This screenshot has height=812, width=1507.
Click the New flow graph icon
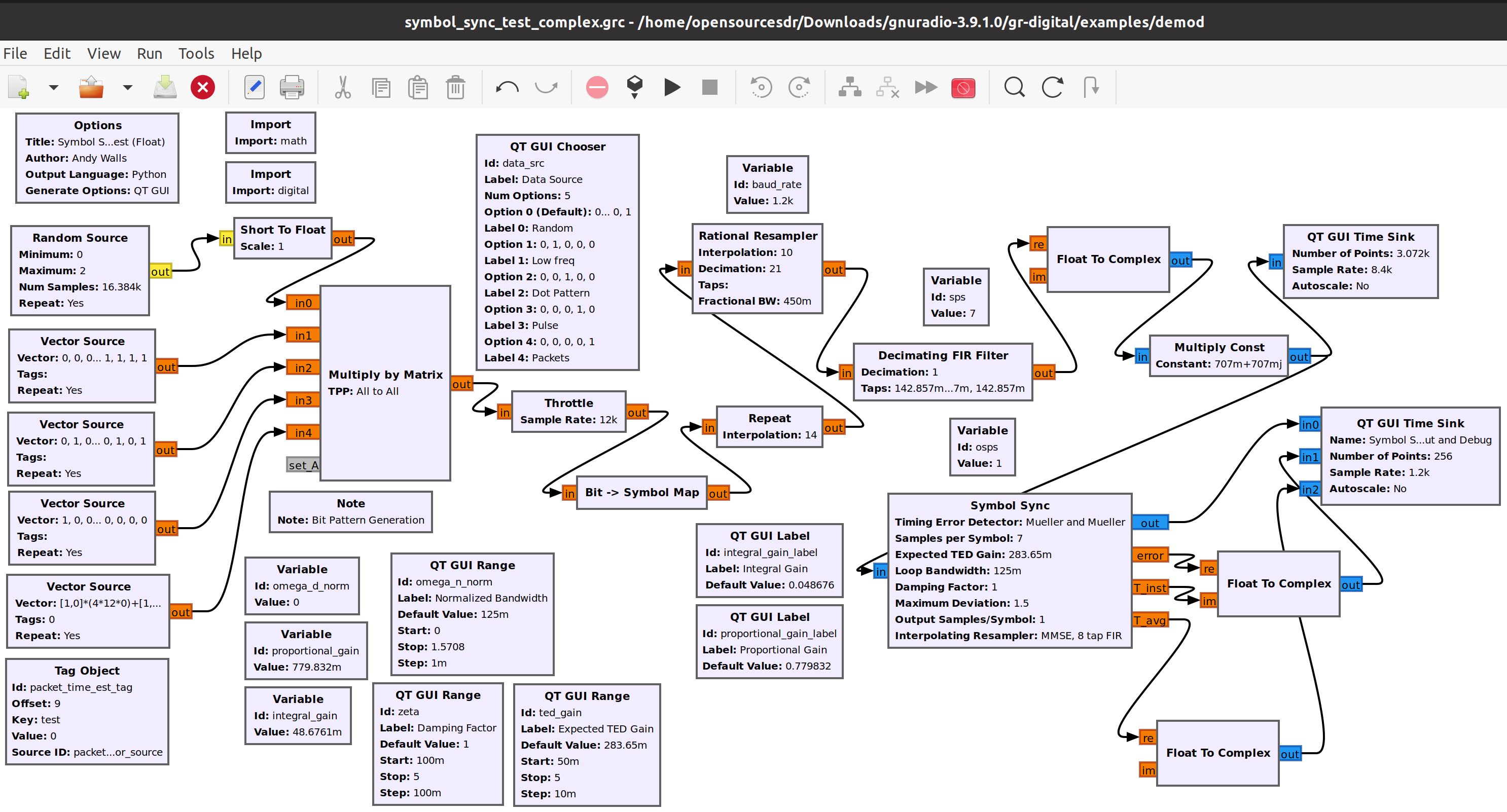point(19,88)
